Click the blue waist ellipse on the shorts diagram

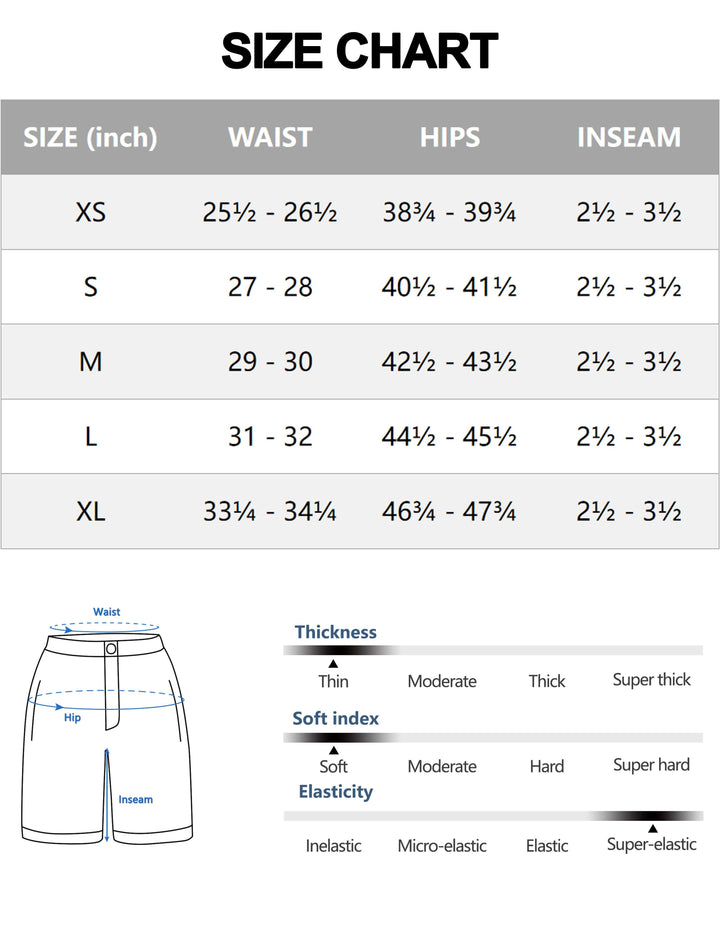(x=104, y=628)
